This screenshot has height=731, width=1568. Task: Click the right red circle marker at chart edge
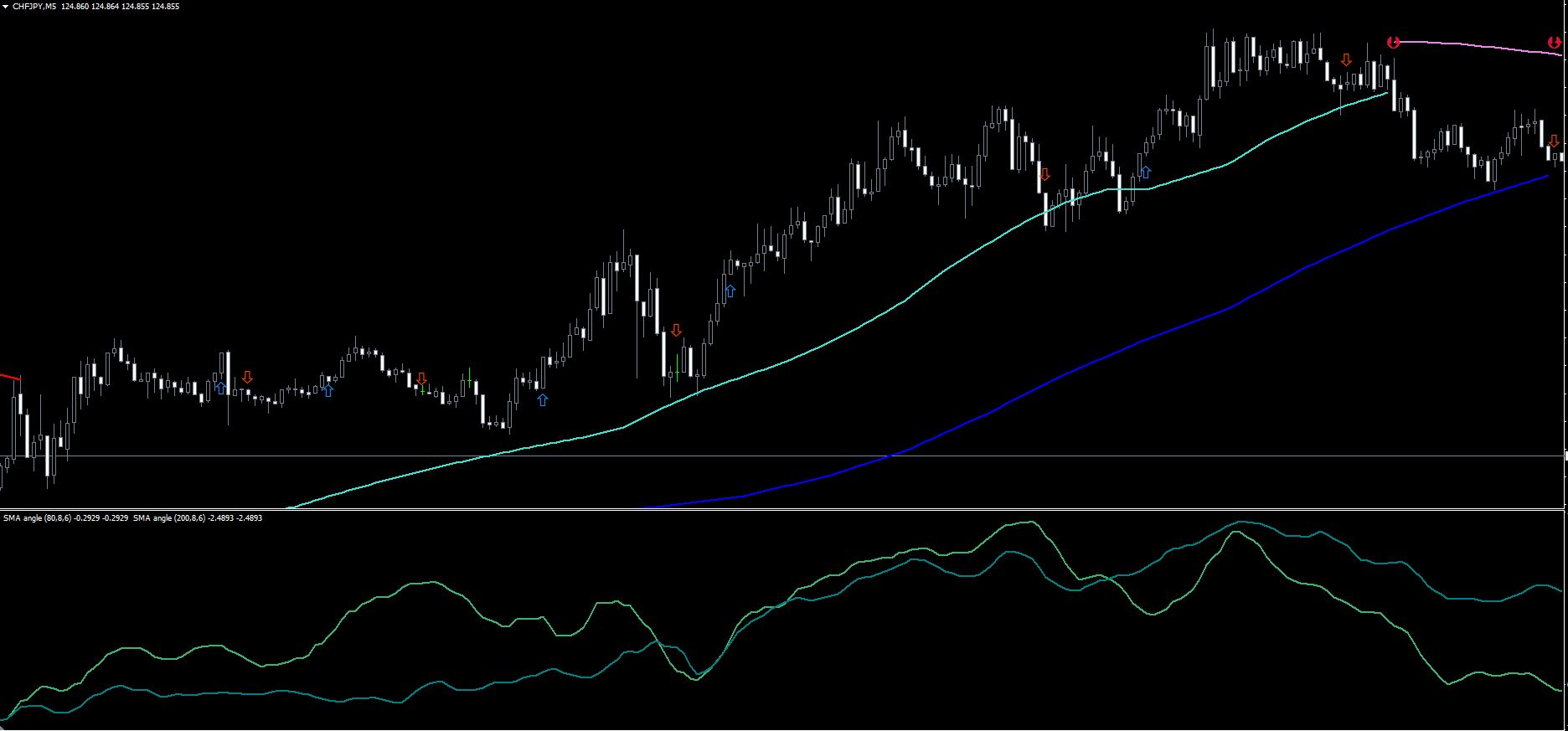tap(1554, 42)
